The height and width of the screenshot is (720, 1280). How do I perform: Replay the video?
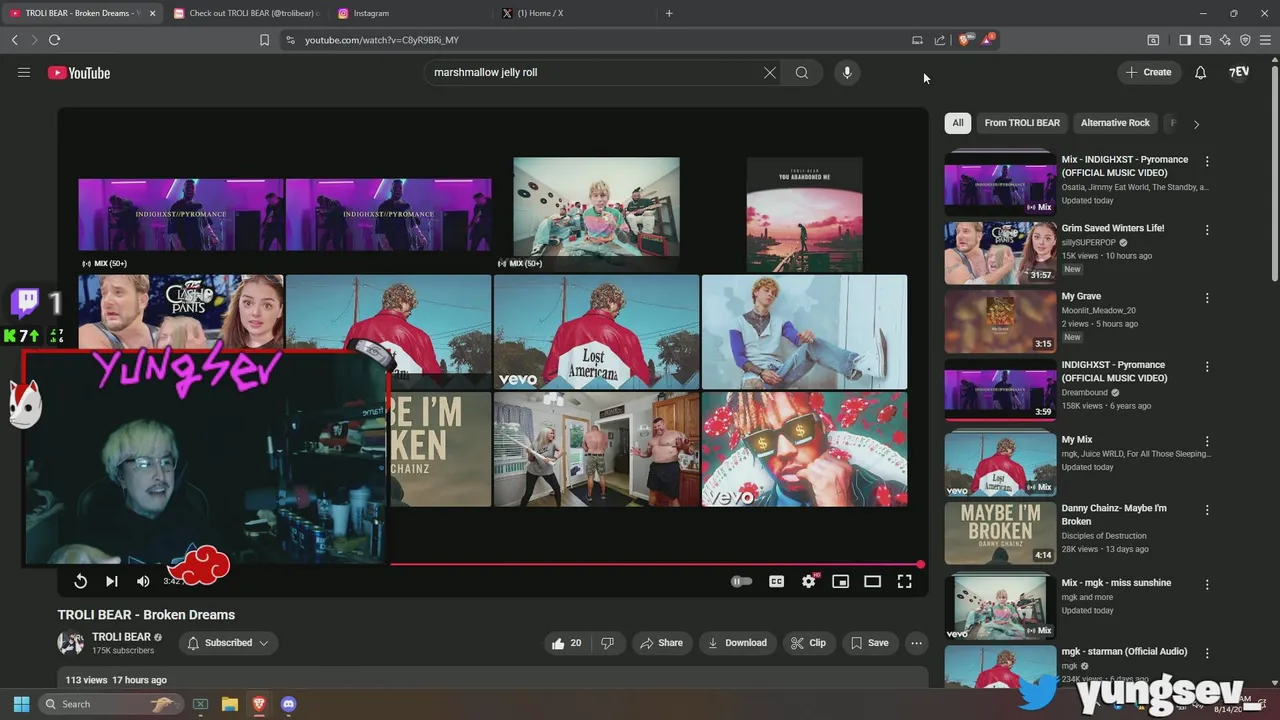81,581
